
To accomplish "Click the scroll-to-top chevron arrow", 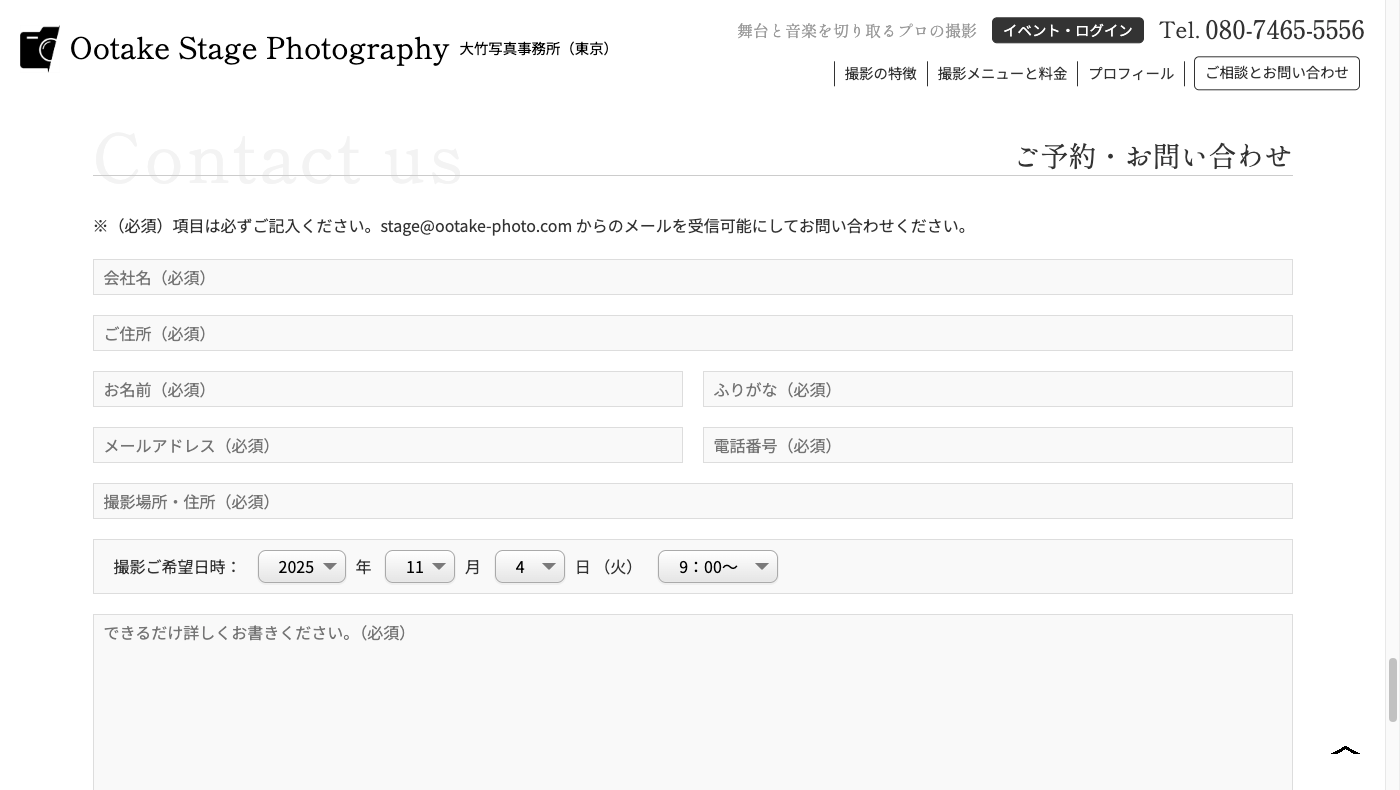I will click(x=1345, y=750).
